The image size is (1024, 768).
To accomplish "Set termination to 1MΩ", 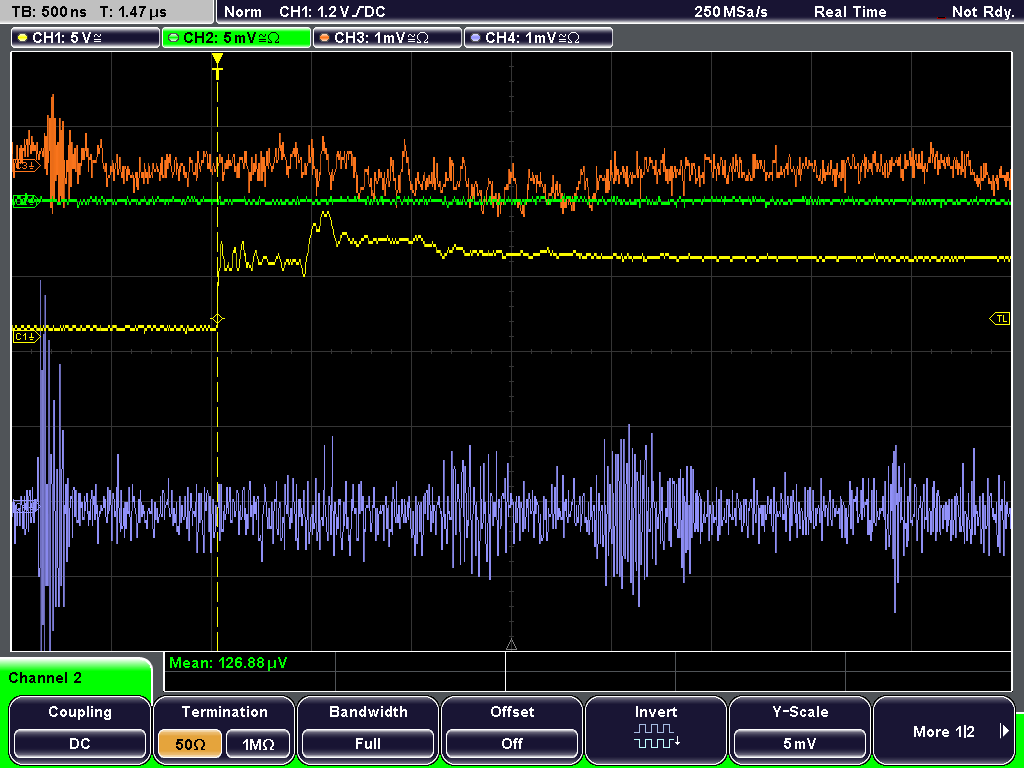I will [258, 744].
